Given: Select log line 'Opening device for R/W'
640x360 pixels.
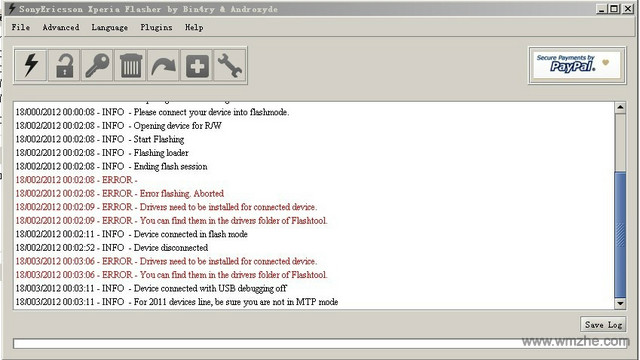Looking at the screenshot, I should coord(118,125).
